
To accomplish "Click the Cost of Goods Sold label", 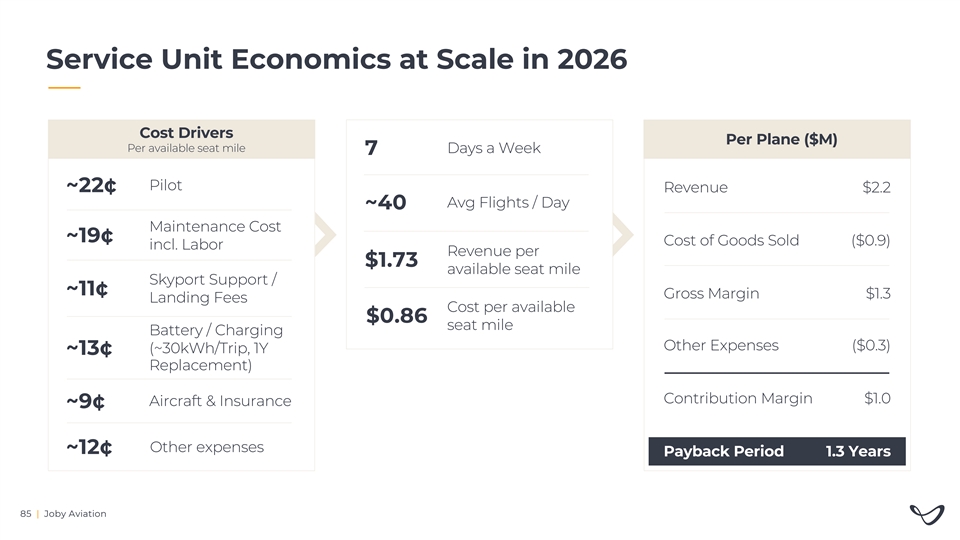I will pyautogui.click(x=731, y=240).
